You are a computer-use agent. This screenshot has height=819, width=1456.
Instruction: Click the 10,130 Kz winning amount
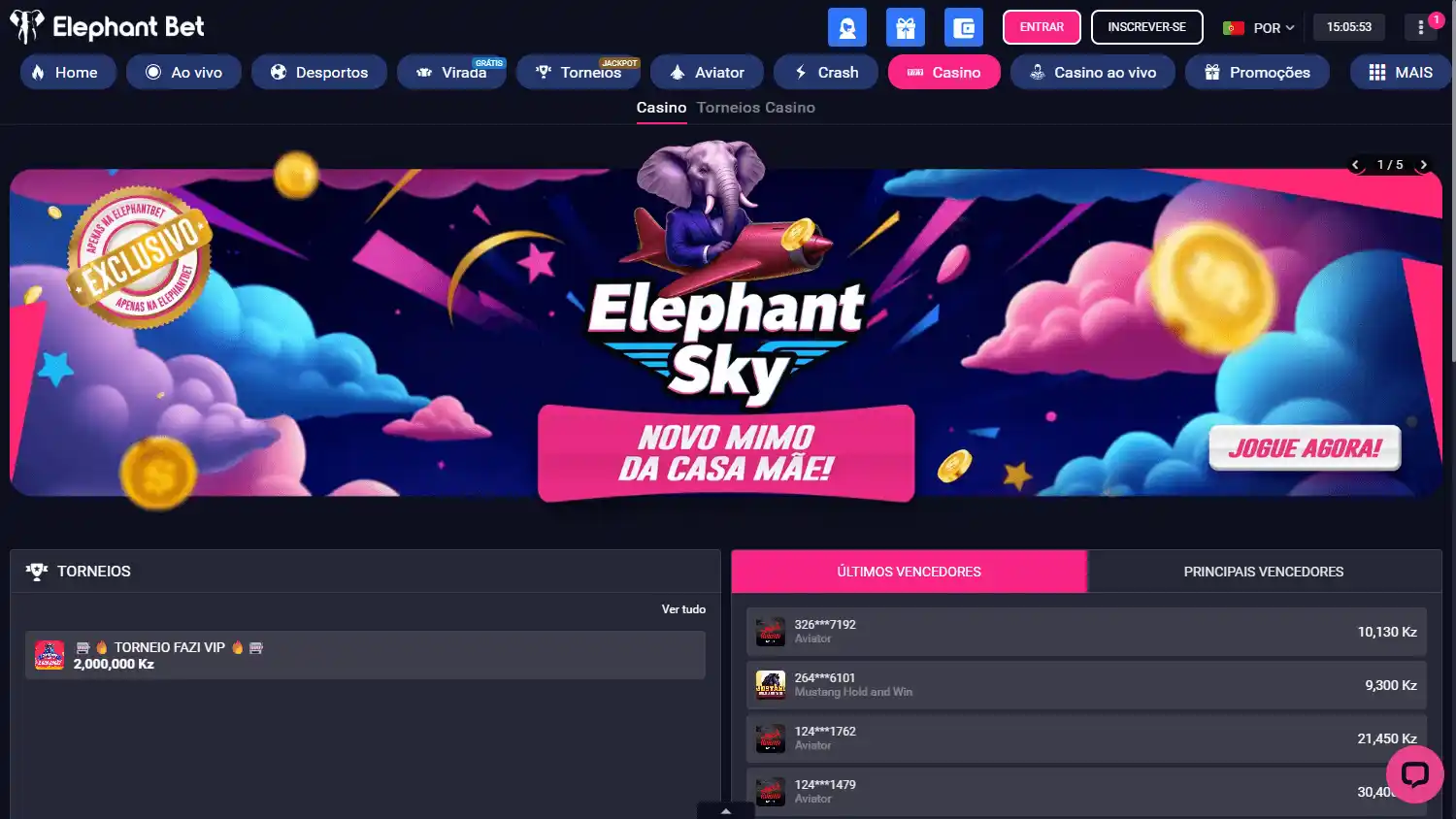[x=1387, y=632]
